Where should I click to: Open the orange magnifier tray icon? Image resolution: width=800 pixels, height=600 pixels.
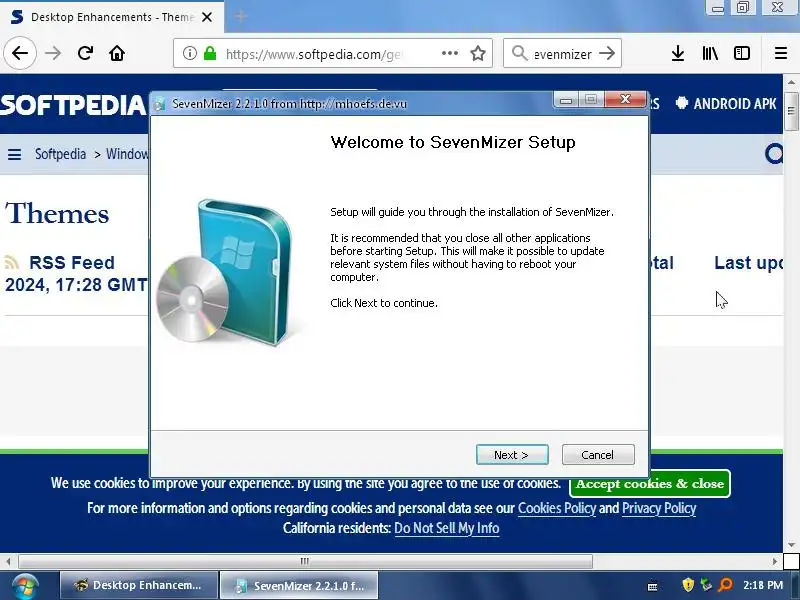(724, 585)
